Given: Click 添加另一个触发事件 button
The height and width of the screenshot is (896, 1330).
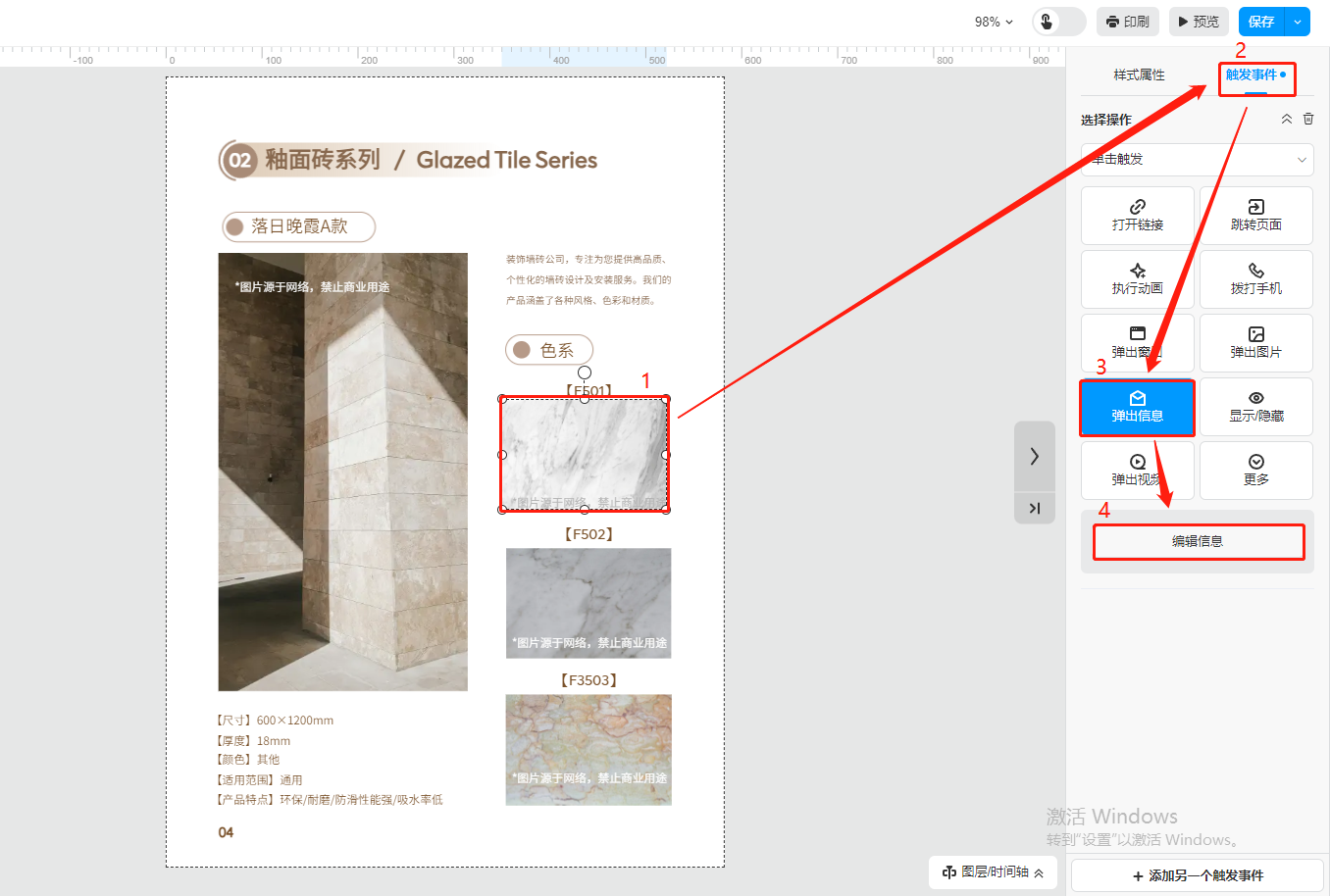Looking at the screenshot, I should [x=1198, y=875].
